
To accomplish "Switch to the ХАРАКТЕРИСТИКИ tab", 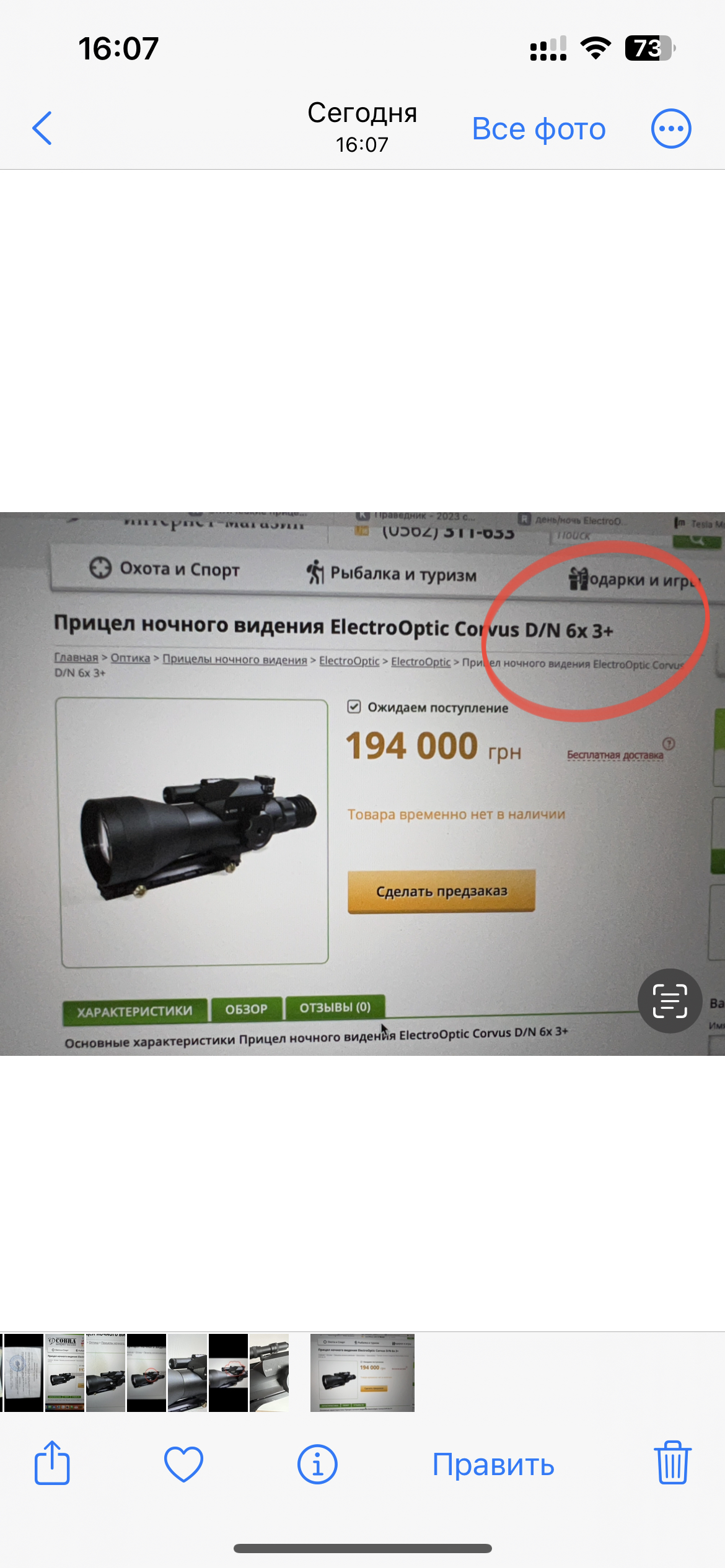I will tap(135, 1012).
